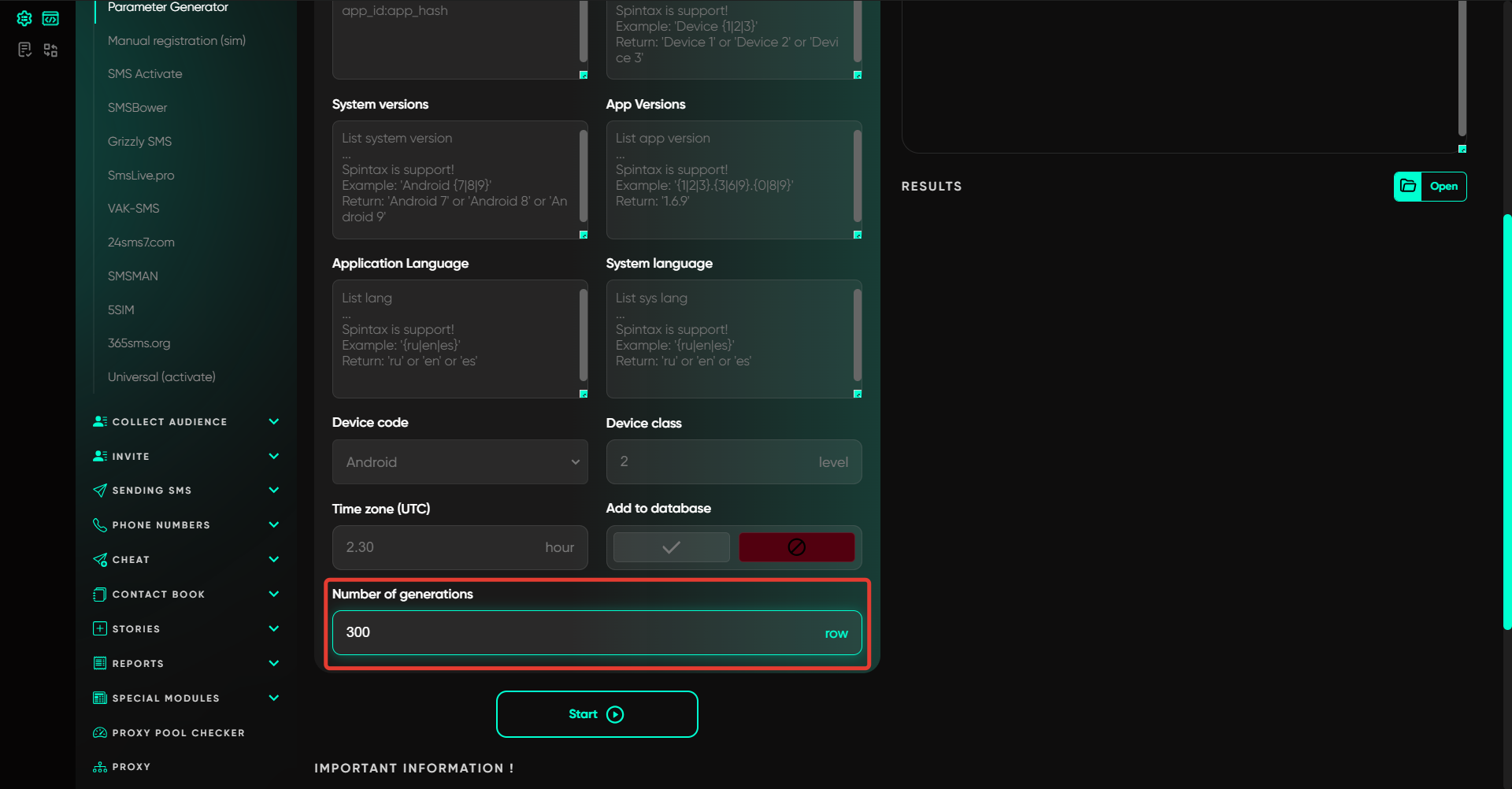Enable Add to database with checkmark toggle

[671, 547]
